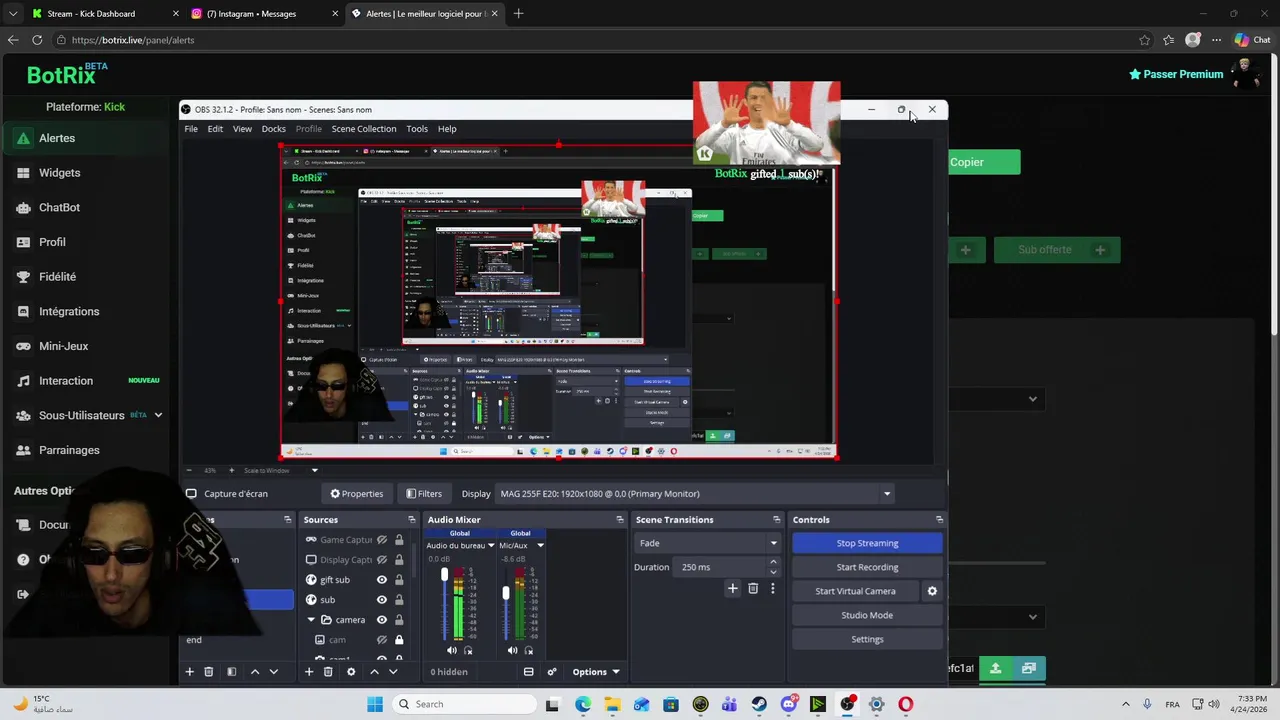The width and height of the screenshot is (1280, 720).
Task: Open Profil in the BotRix sidebar
Action: click(52, 242)
